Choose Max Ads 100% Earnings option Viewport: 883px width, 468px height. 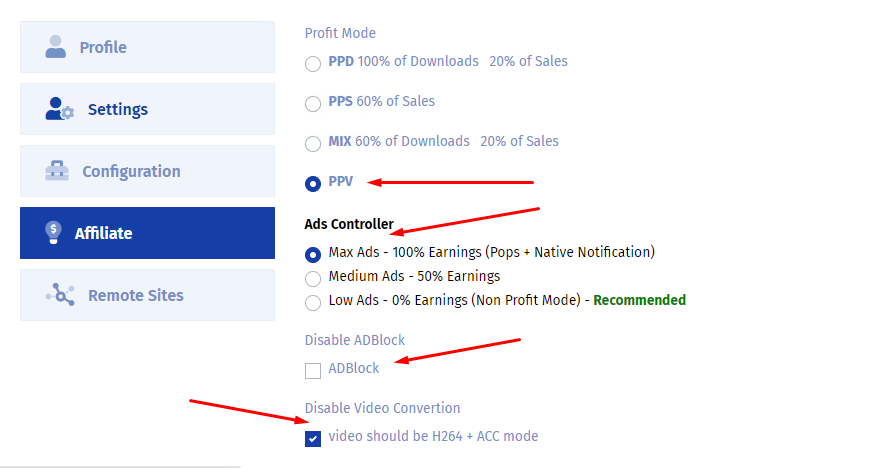pyautogui.click(x=313, y=253)
